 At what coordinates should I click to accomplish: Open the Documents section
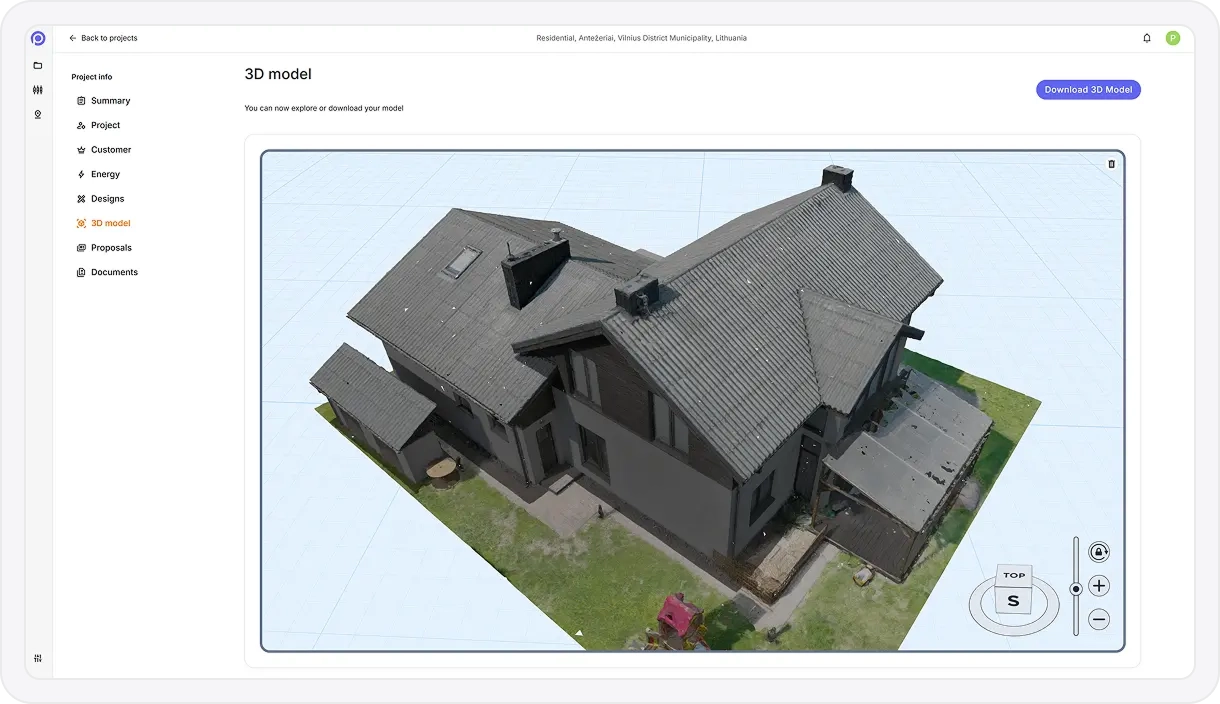pyautogui.click(x=114, y=272)
